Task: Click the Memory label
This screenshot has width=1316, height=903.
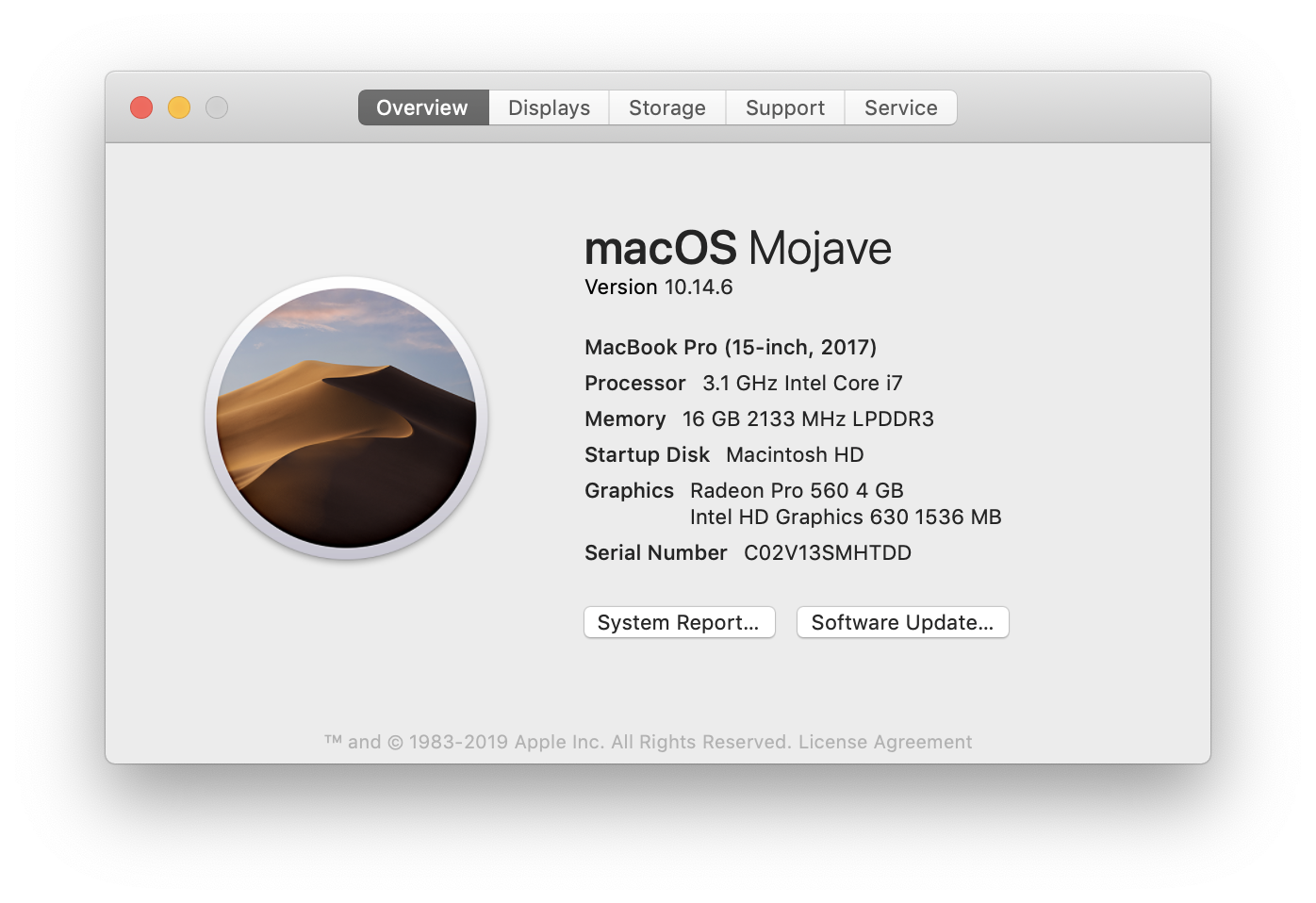Action: 625,419
